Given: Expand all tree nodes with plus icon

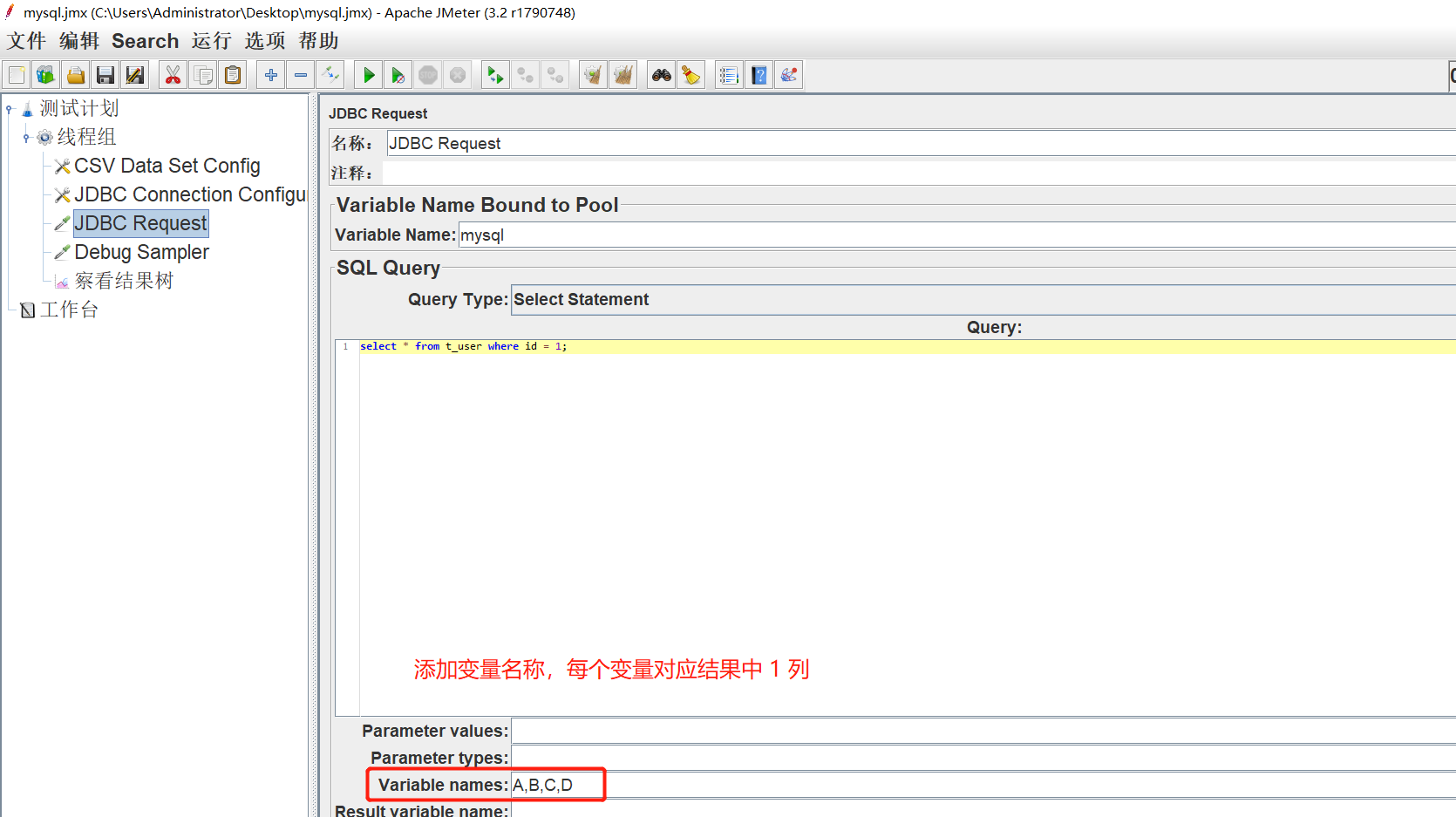Looking at the screenshot, I should [x=271, y=76].
